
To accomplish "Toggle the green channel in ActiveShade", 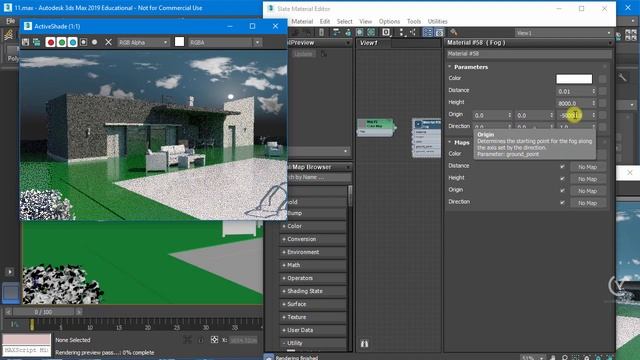I will tap(62, 42).
